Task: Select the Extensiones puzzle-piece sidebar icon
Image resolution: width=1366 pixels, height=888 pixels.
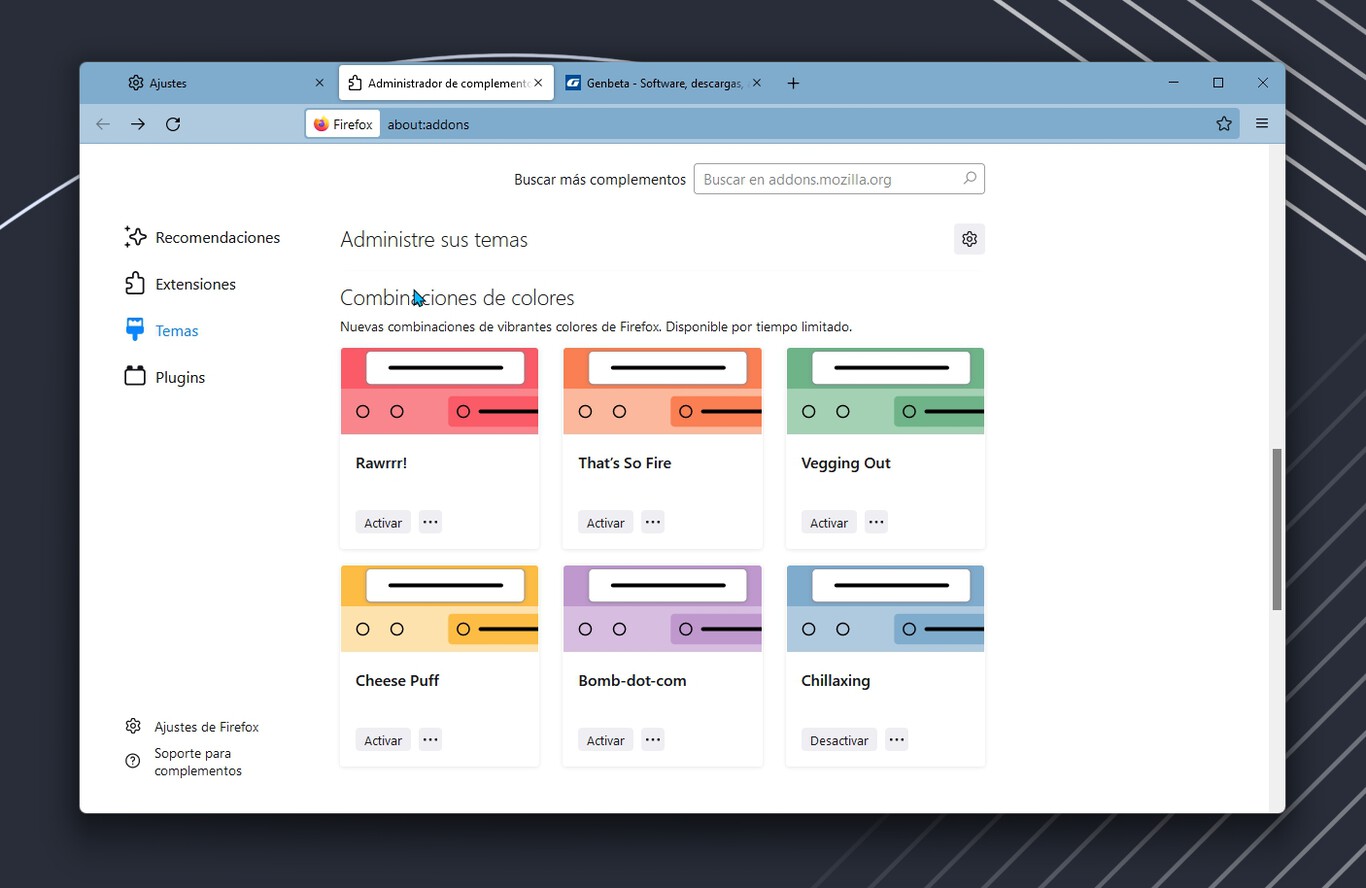Action: click(134, 283)
